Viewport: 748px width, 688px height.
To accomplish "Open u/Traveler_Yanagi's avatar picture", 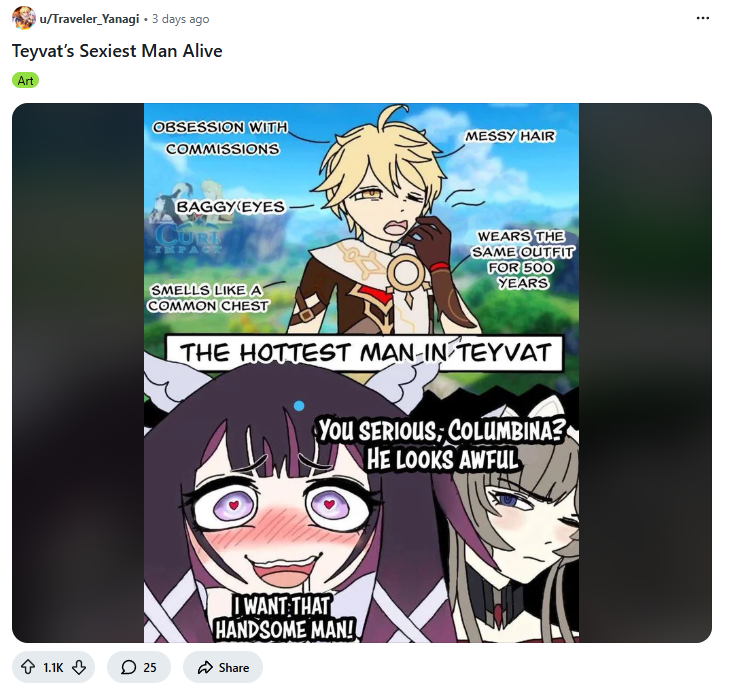I will point(23,18).
